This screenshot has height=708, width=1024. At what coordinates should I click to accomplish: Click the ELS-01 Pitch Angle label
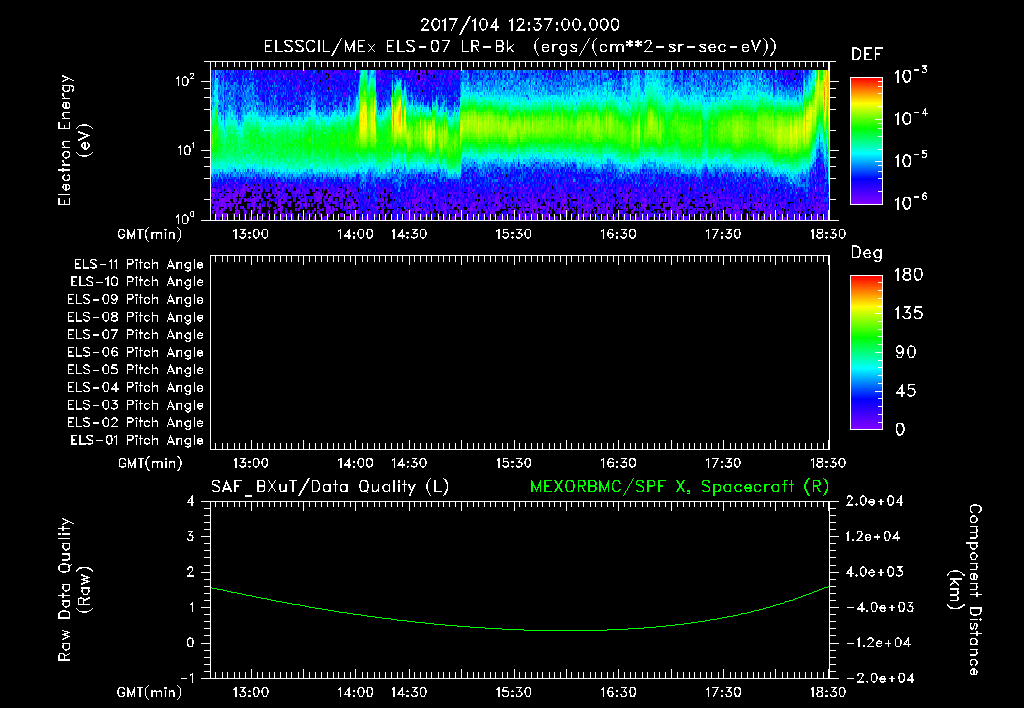136,440
